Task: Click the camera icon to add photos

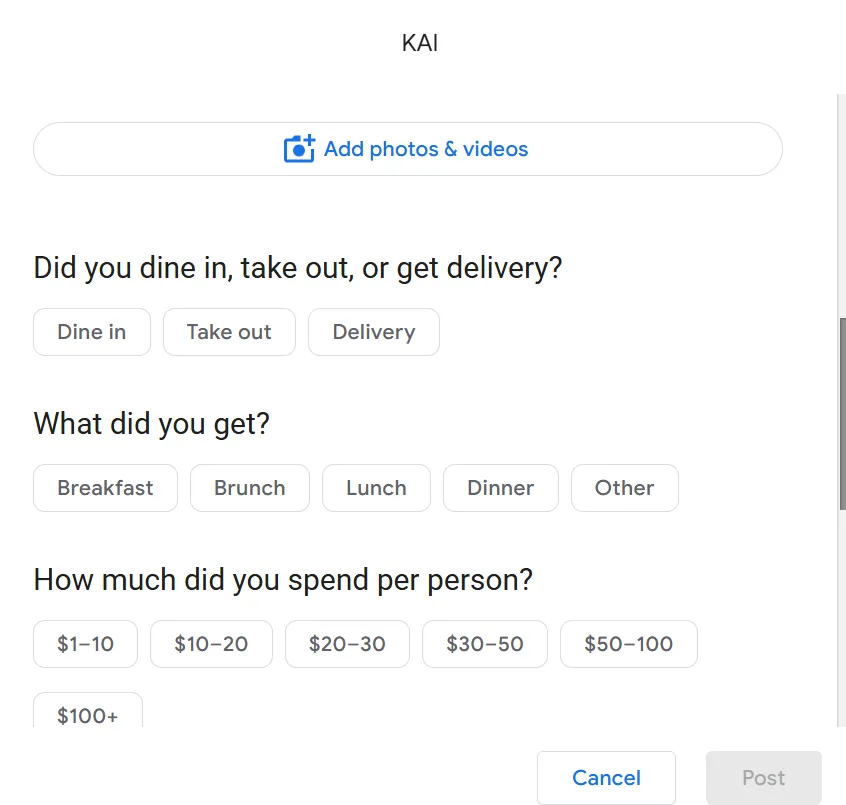Action: click(x=298, y=148)
